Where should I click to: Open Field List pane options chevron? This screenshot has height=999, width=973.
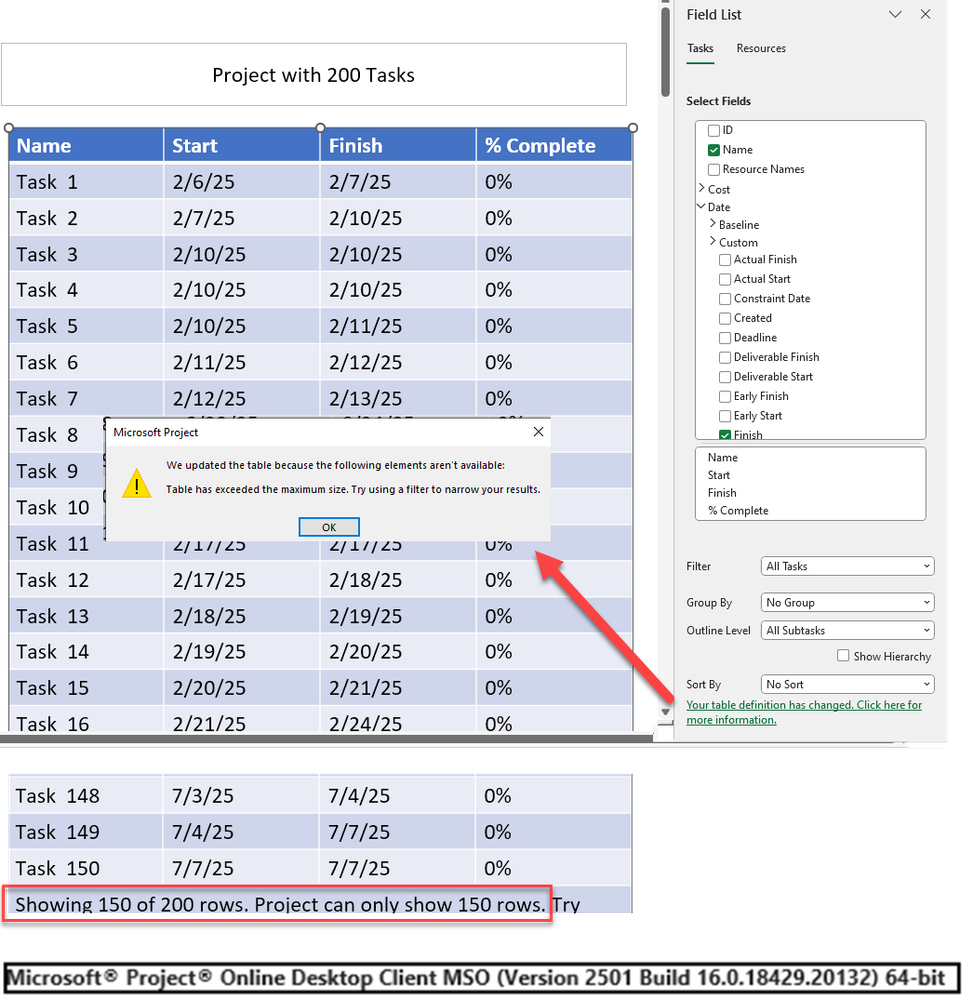(x=895, y=14)
